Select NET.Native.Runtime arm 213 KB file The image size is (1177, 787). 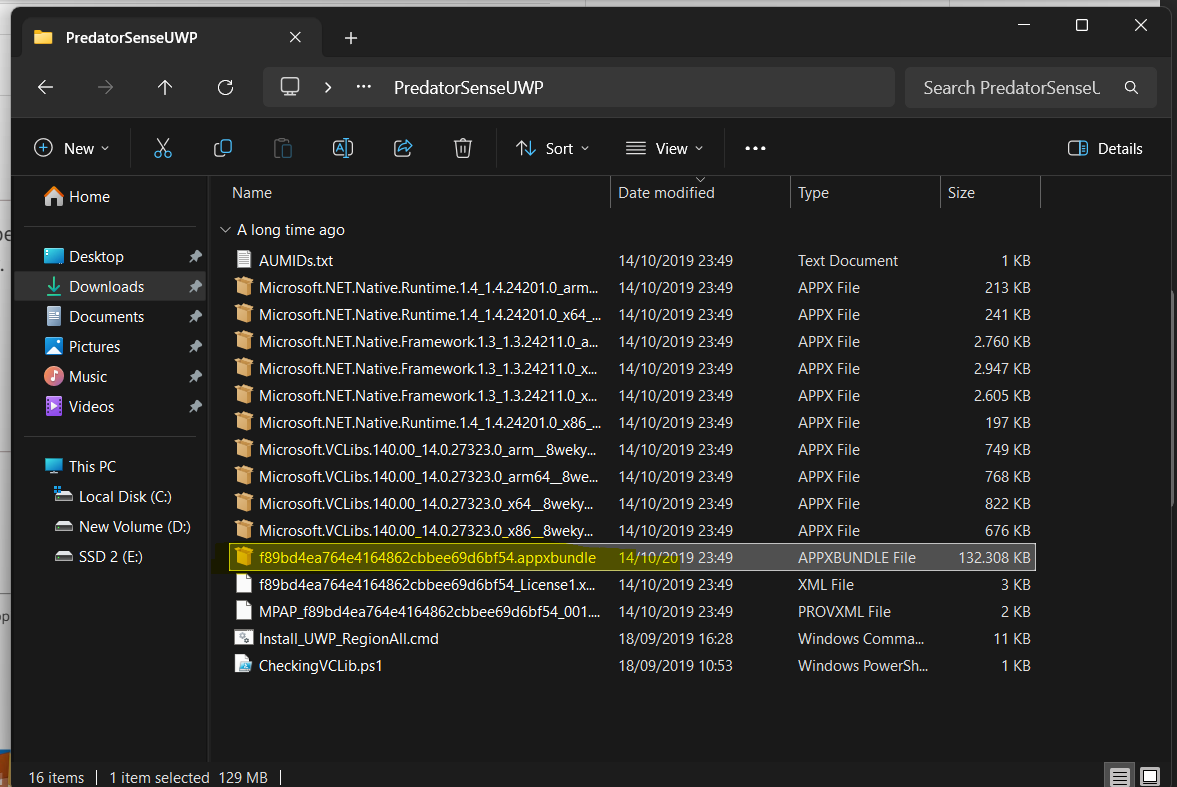tap(632, 287)
